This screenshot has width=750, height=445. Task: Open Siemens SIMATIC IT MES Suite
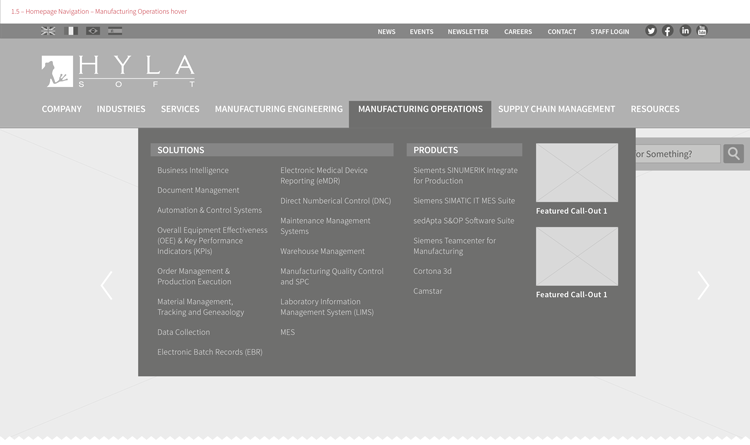coord(464,201)
